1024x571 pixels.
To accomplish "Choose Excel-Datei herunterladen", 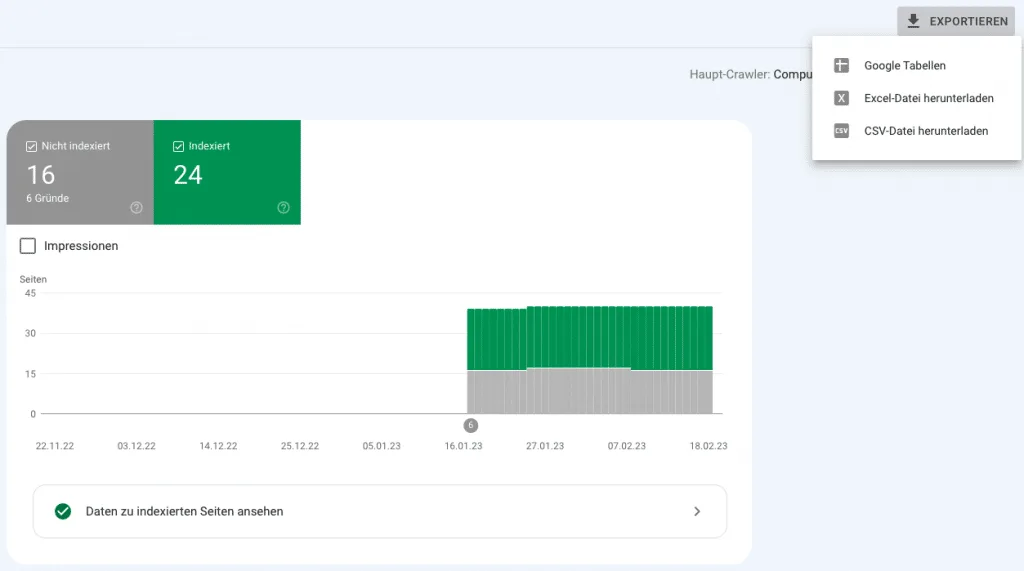I will [916, 98].
